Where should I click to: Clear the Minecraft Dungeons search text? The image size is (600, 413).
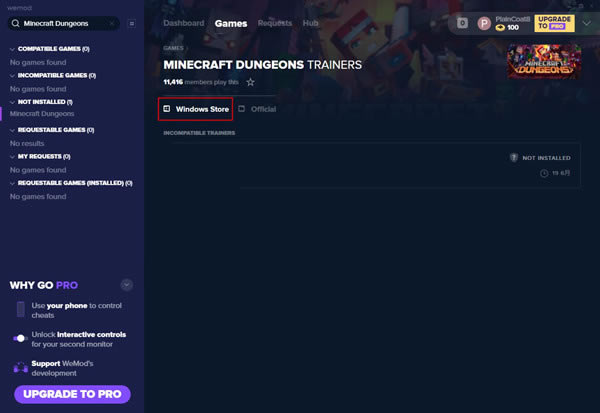[114, 23]
